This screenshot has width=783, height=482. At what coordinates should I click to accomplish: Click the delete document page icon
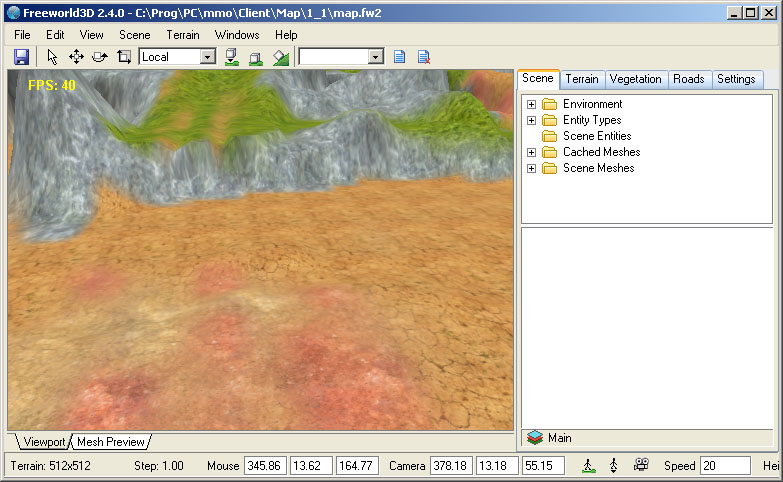(x=424, y=57)
